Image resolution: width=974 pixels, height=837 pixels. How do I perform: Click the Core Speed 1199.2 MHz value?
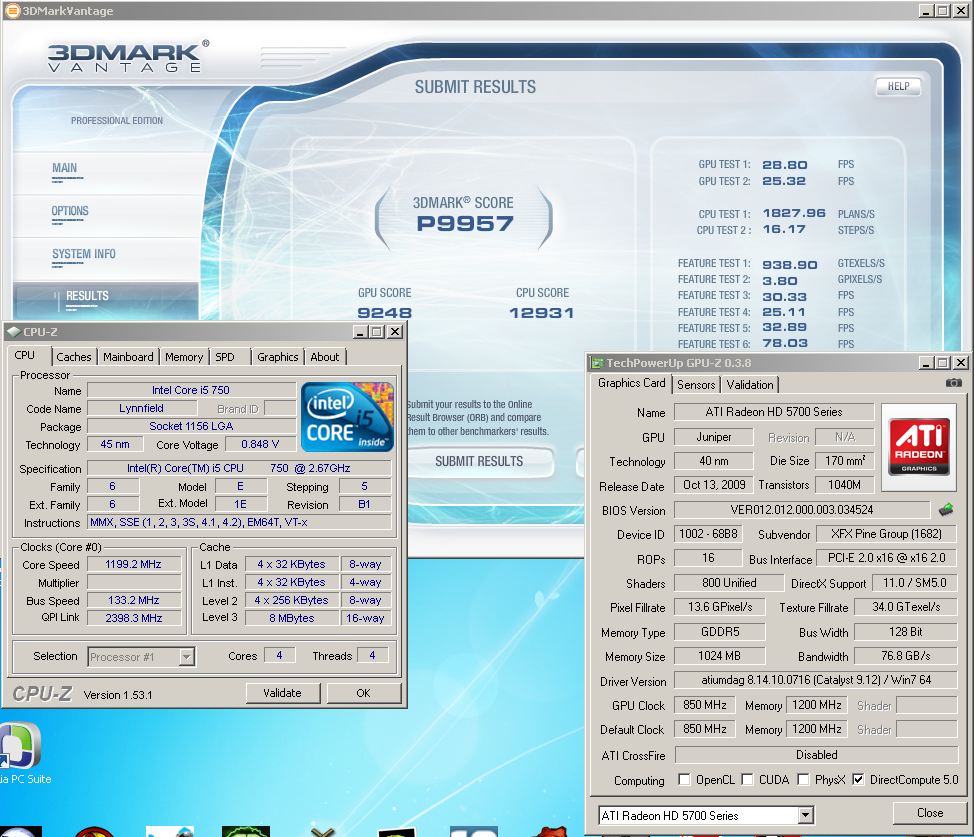pos(134,564)
